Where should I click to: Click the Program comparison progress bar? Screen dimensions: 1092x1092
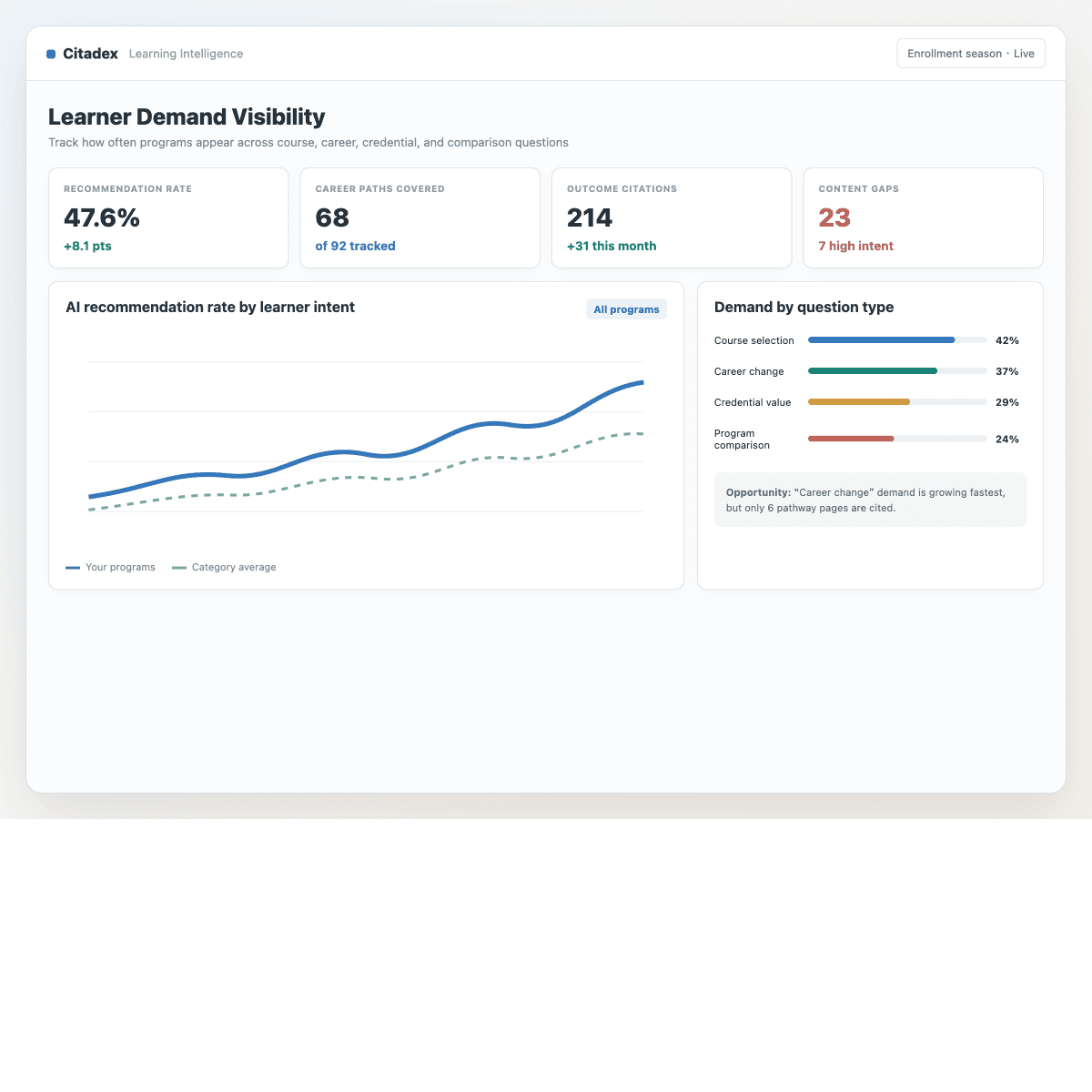897,439
